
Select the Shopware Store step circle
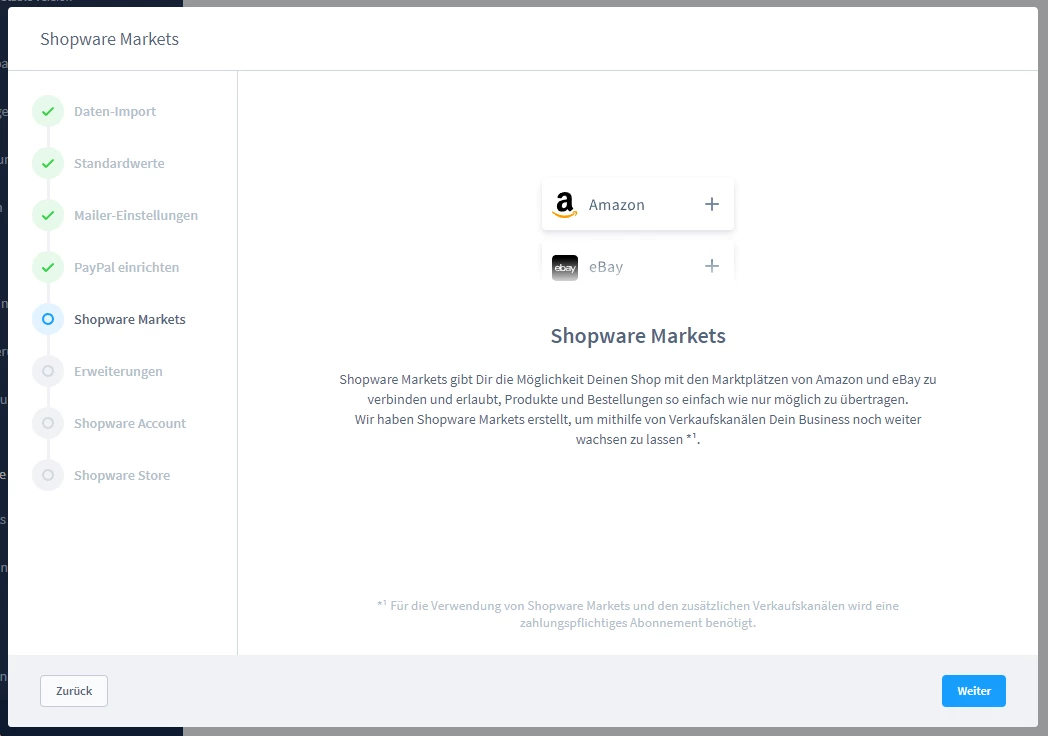[48, 475]
